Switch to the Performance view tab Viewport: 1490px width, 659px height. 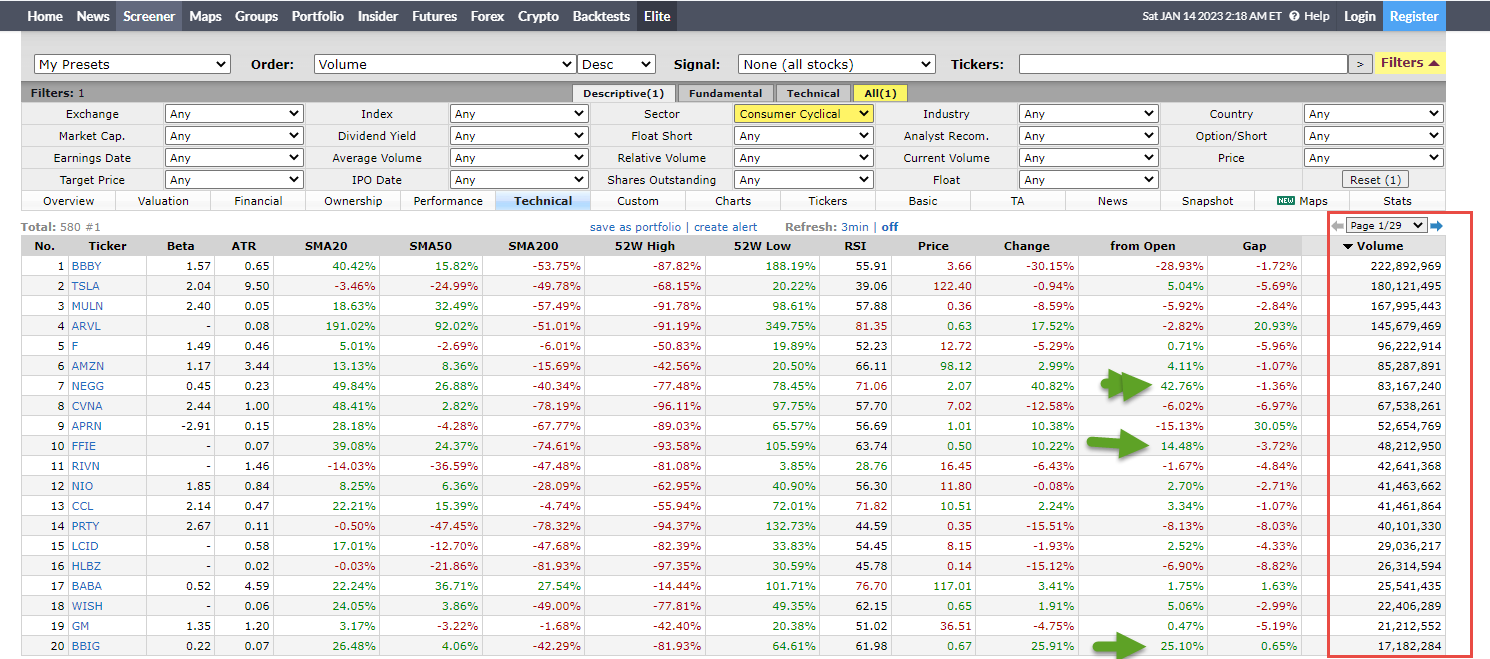click(448, 201)
